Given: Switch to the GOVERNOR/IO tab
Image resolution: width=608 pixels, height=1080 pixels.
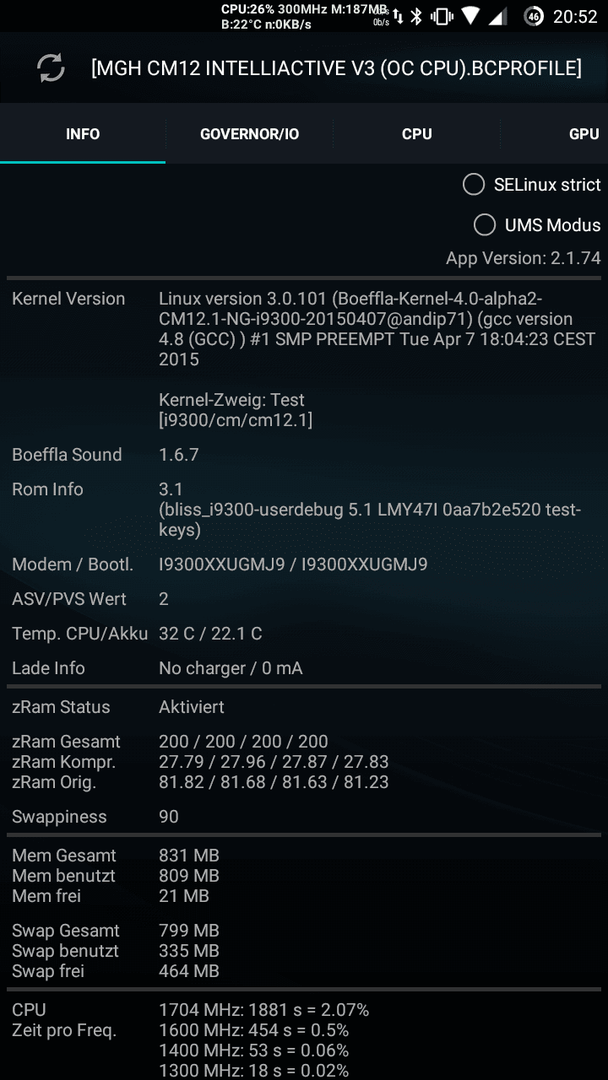Looking at the screenshot, I should (250, 134).
